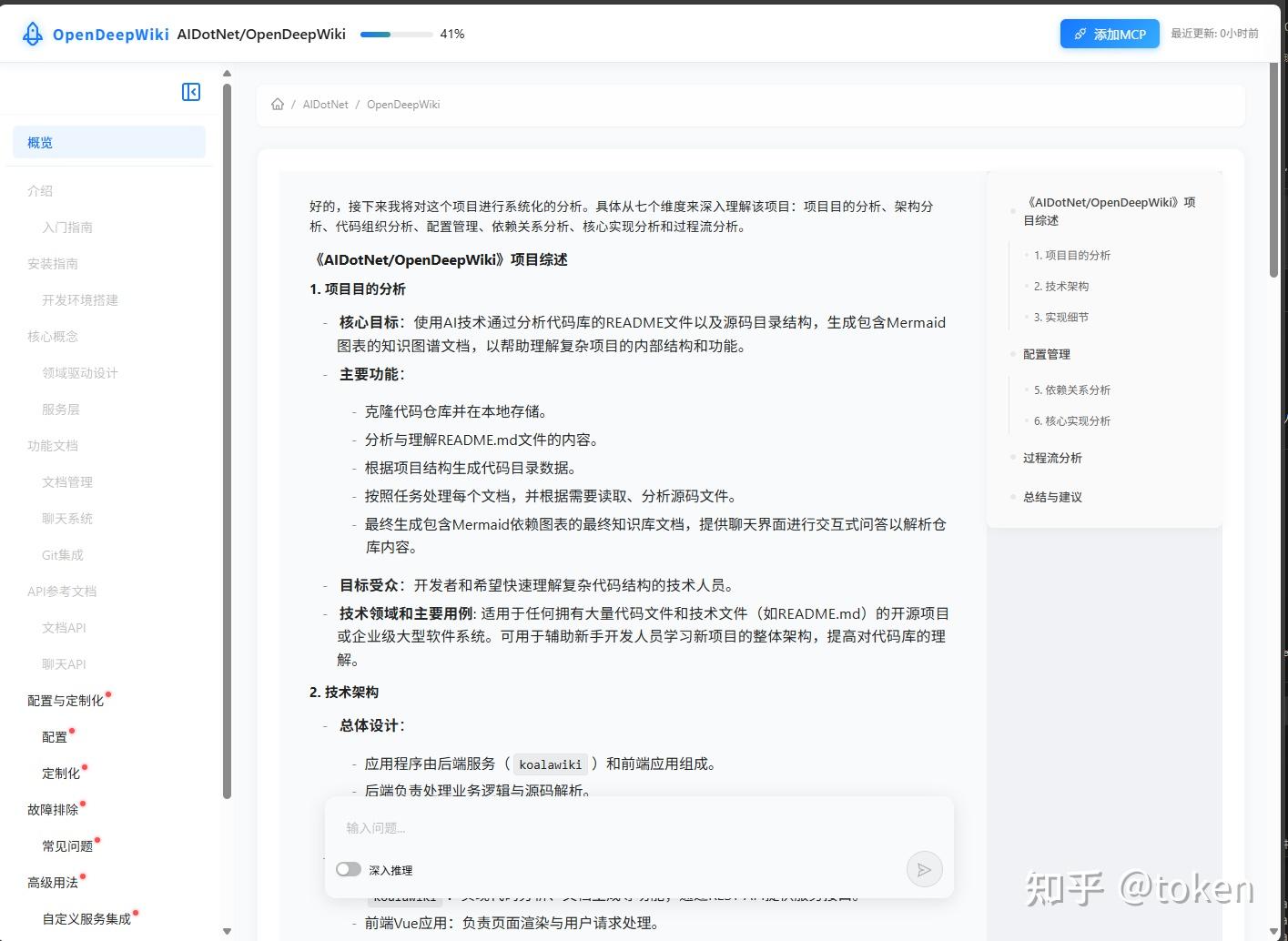This screenshot has width=1288, height=941.
Task: Expand the 配置与定制化 section
Action: [x=66, y=700]
